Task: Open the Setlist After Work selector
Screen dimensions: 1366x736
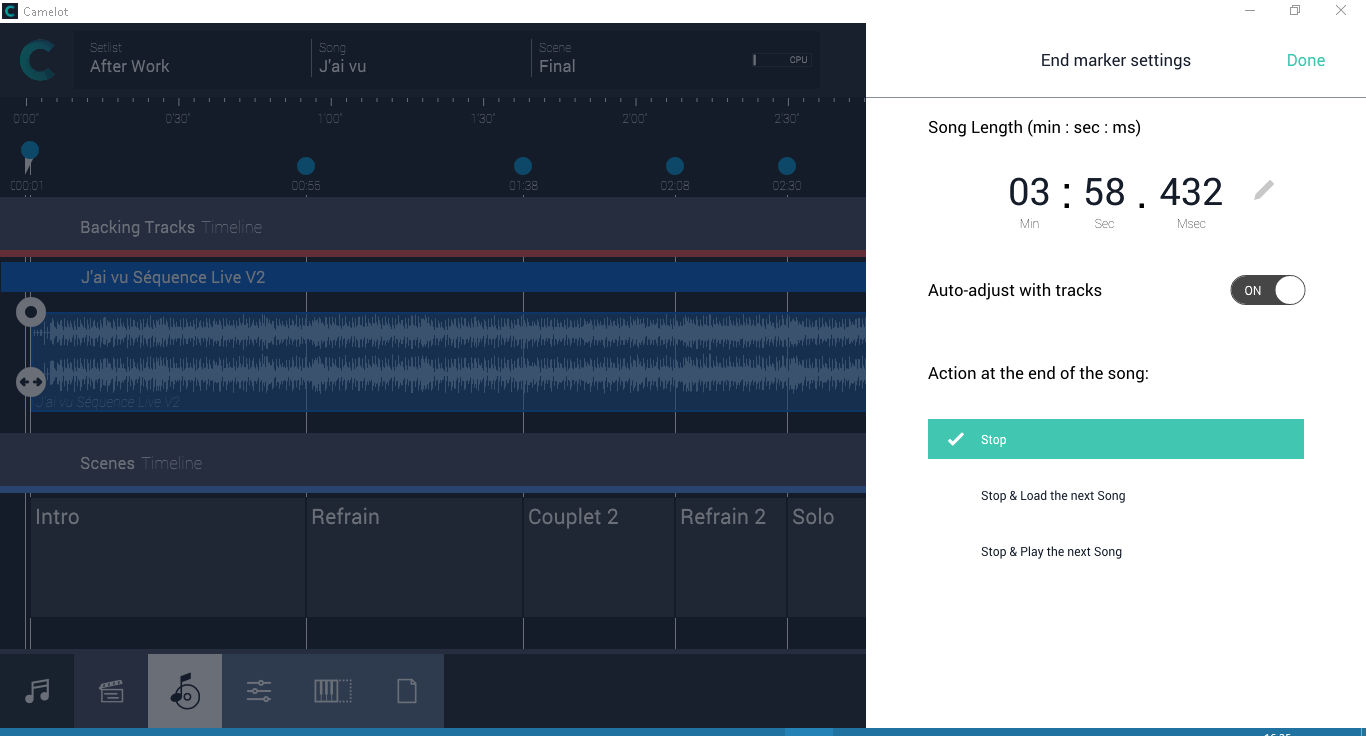Action: pos(190,58)
